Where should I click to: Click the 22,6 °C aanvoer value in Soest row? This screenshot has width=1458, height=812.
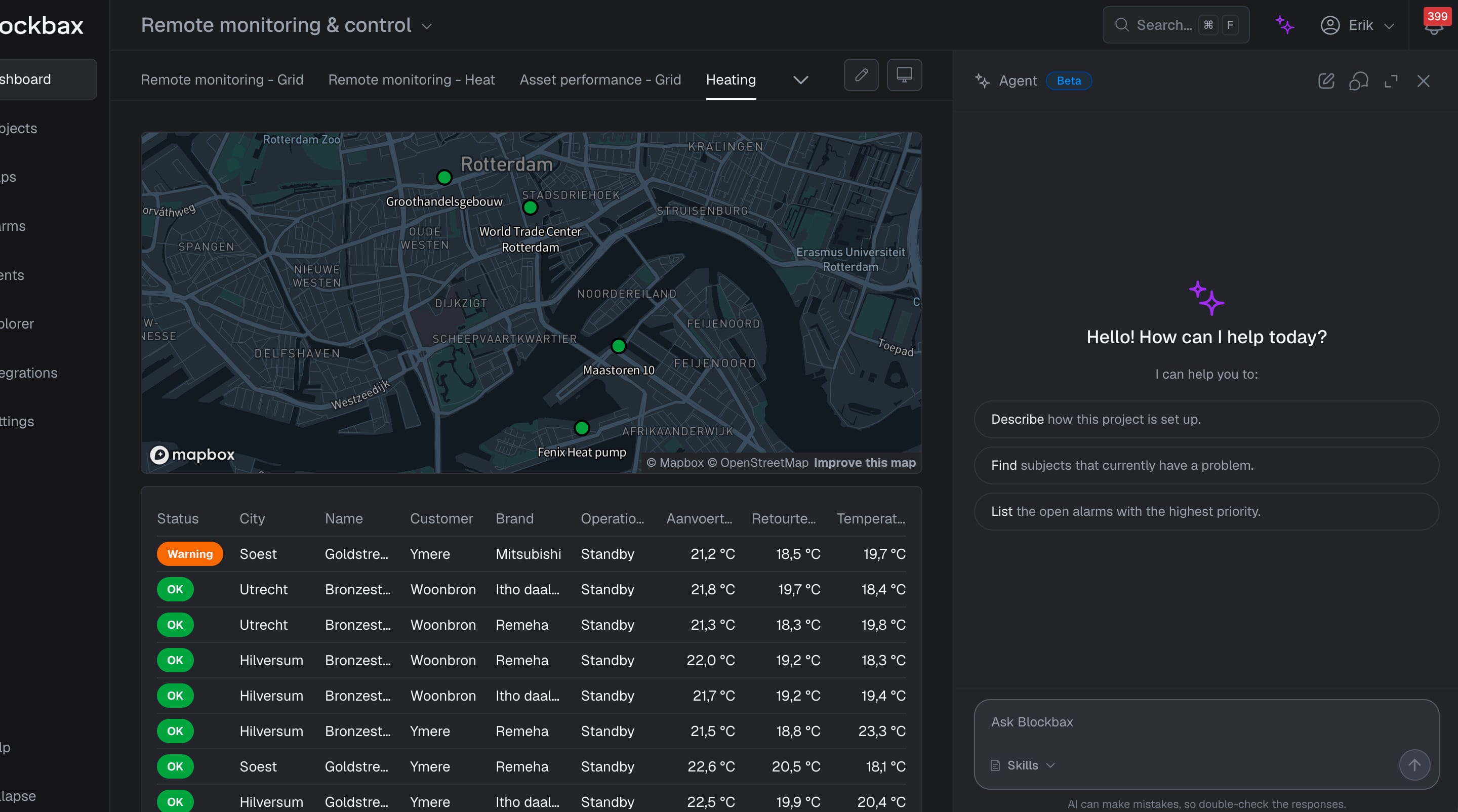(x=711, y=767)
